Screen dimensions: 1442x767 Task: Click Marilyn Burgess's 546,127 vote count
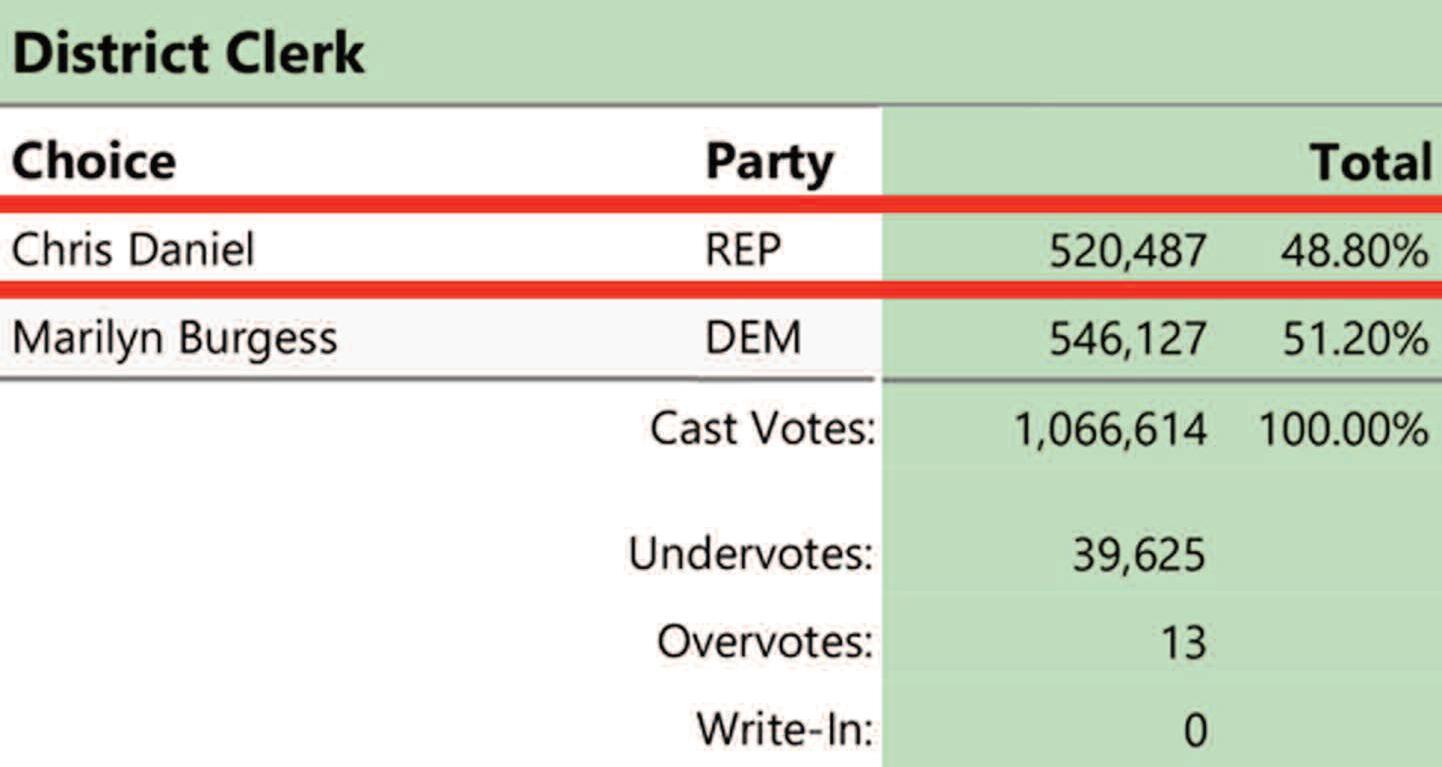1127,340
